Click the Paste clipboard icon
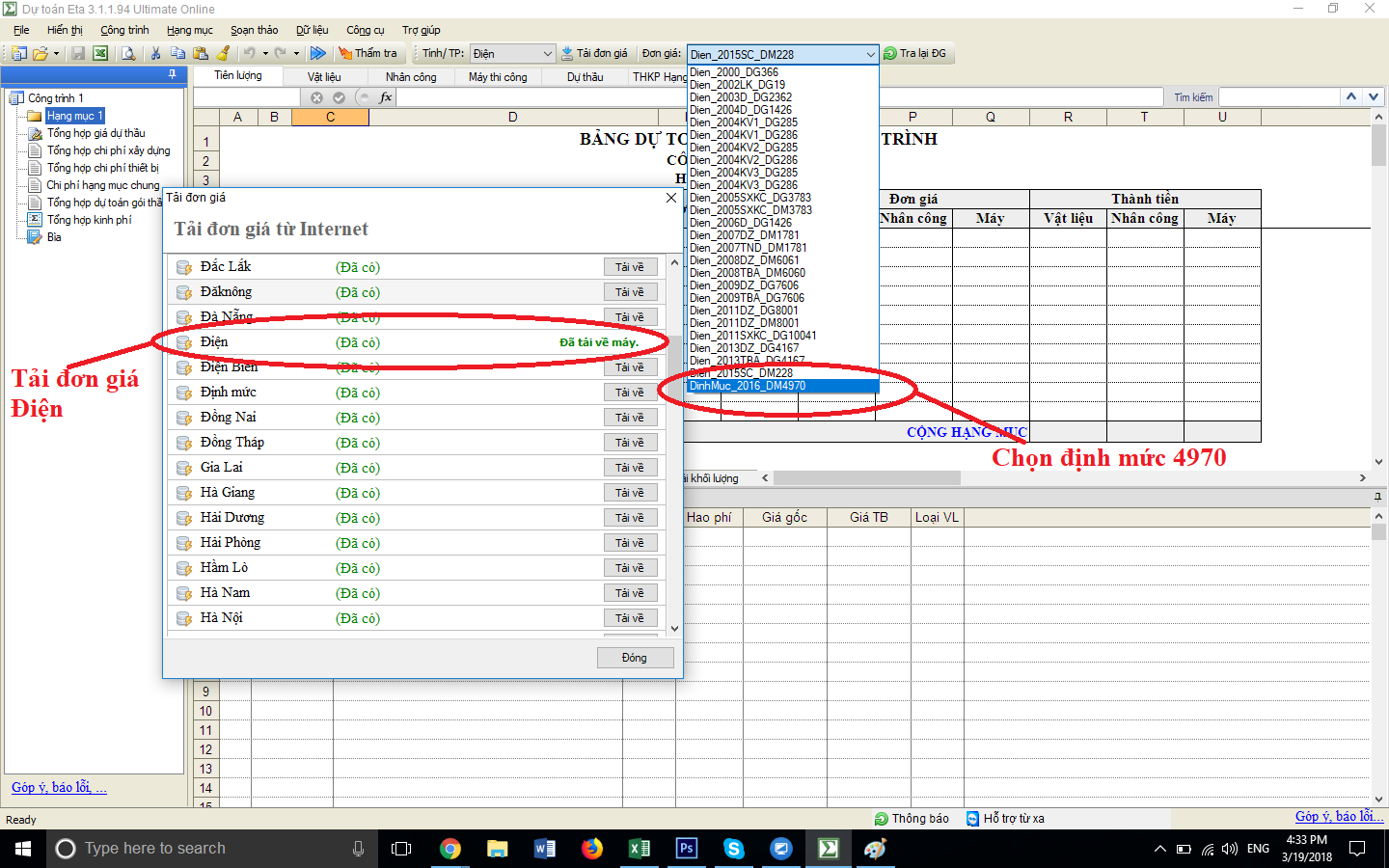Image resolution: width=1389 pixels, height=868 pixels. coord(201,54)
